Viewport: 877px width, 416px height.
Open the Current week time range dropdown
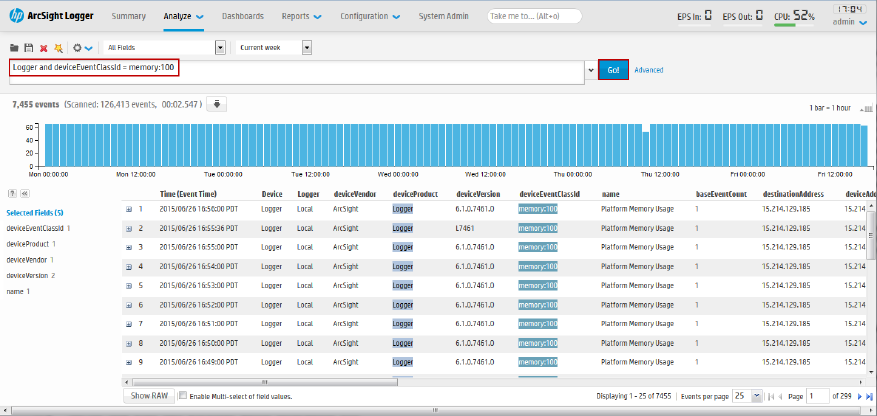(307, 48)
